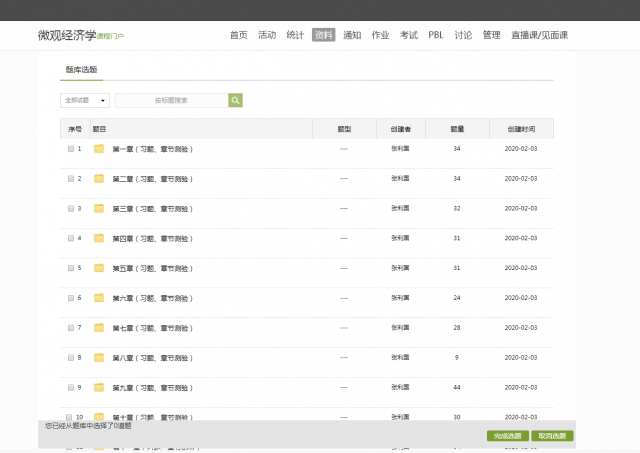The height and width of the screenshot is (453, 640).
Task: Click the green search magnifier icon
Action: (236, 100)
